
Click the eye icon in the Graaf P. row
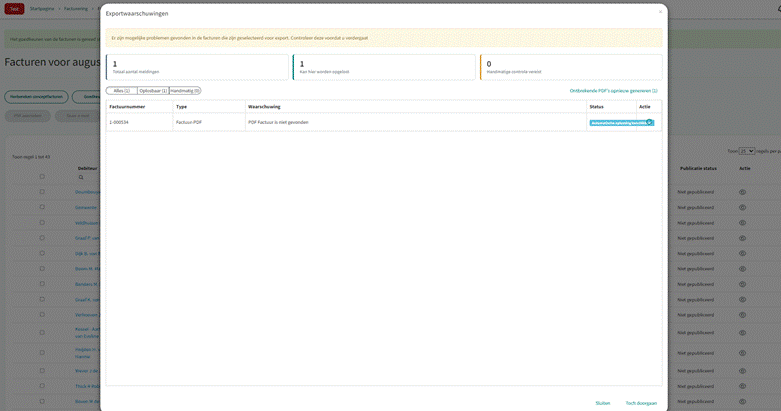(742, 238)
